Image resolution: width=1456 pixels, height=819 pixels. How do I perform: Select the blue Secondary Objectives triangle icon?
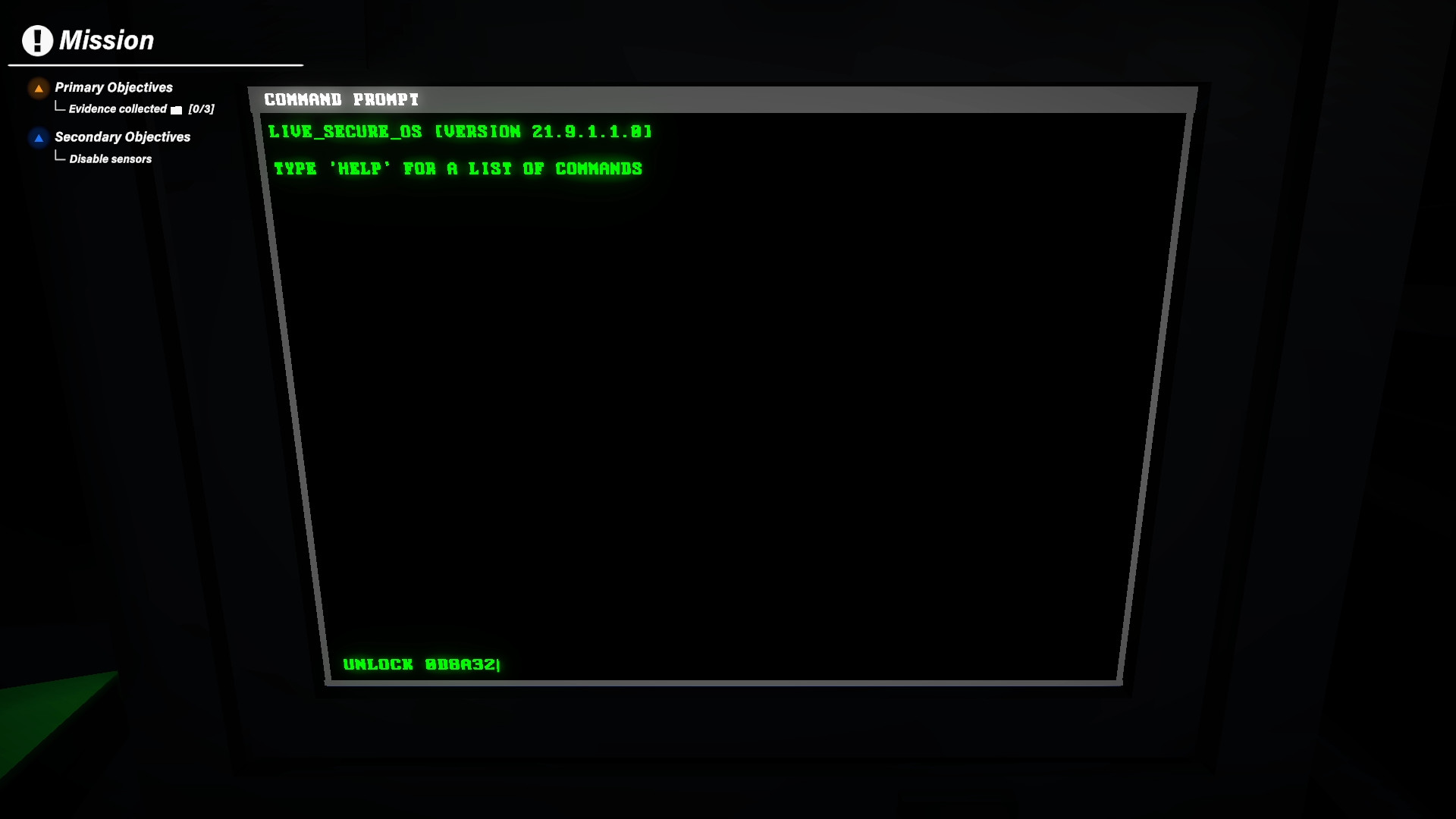(37, 138)
